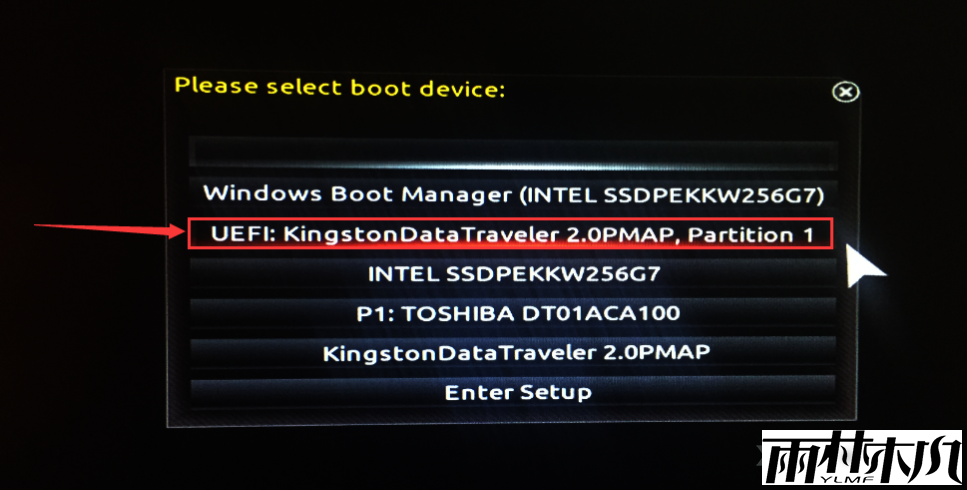Click the YLMF watermark logo
The width and height of the screenshot is (967, 490).
[x=862, y=457]
